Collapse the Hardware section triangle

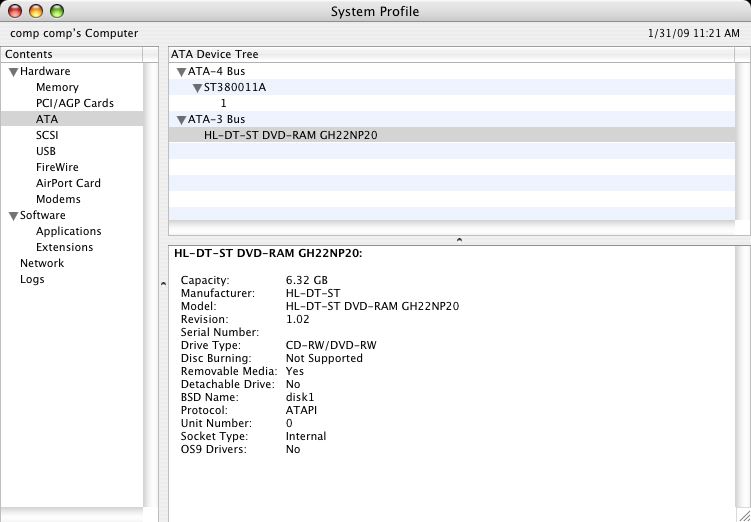coord(13,72)
